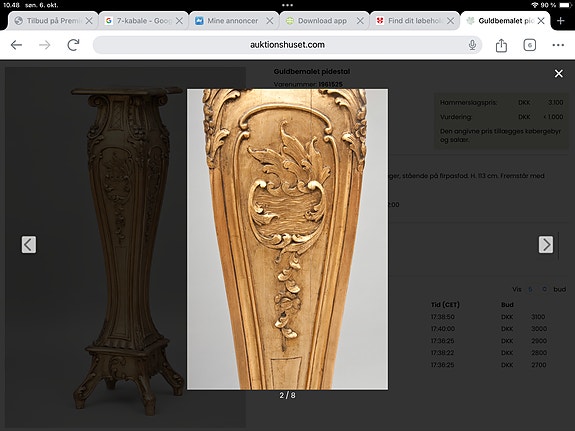The width and height of the screenshot is (575, 431).
Task: Close the Find dit løbehold tab
Action: pos(450,21)
